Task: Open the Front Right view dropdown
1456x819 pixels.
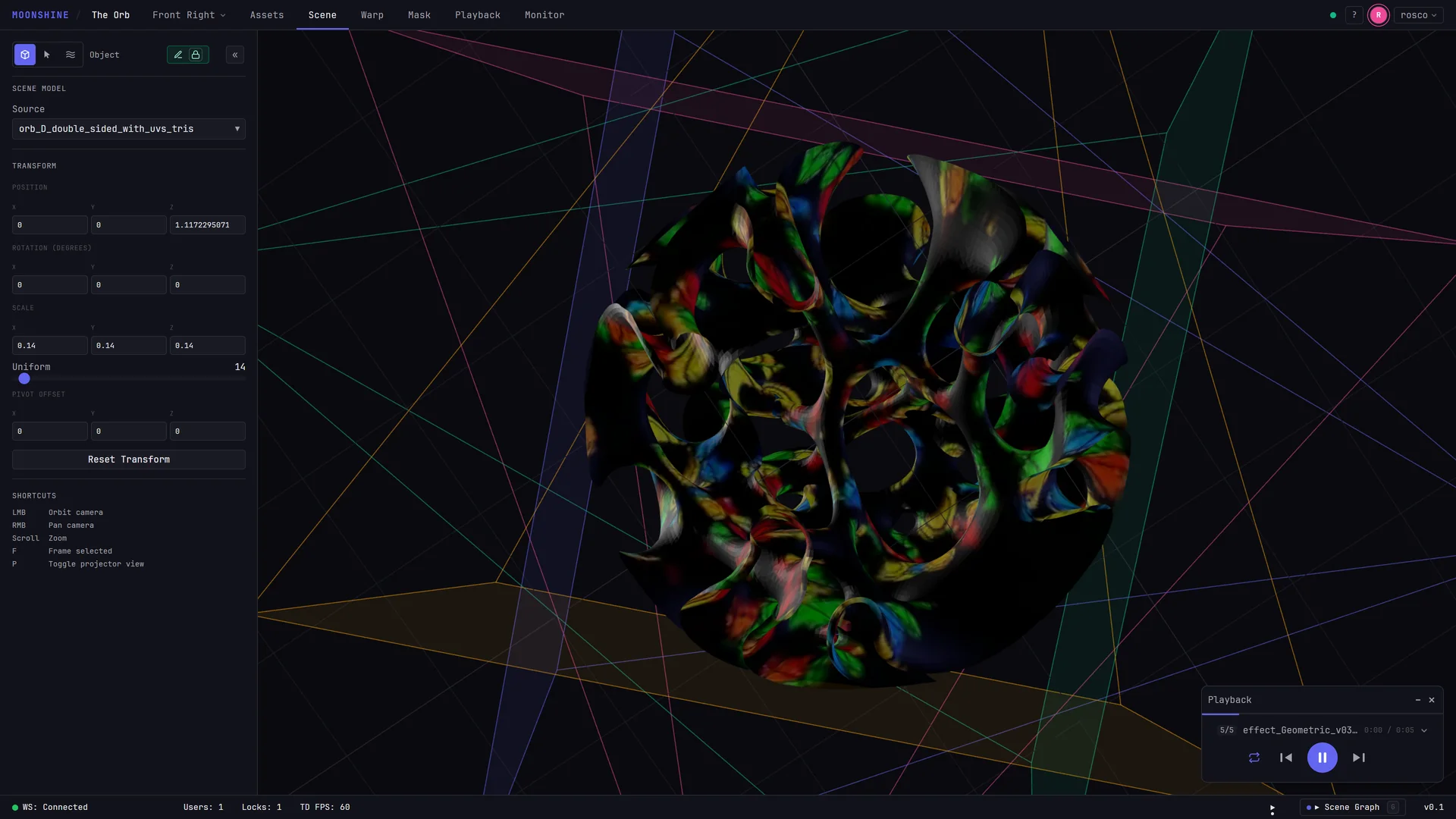Action: click(x=189, y=15)
